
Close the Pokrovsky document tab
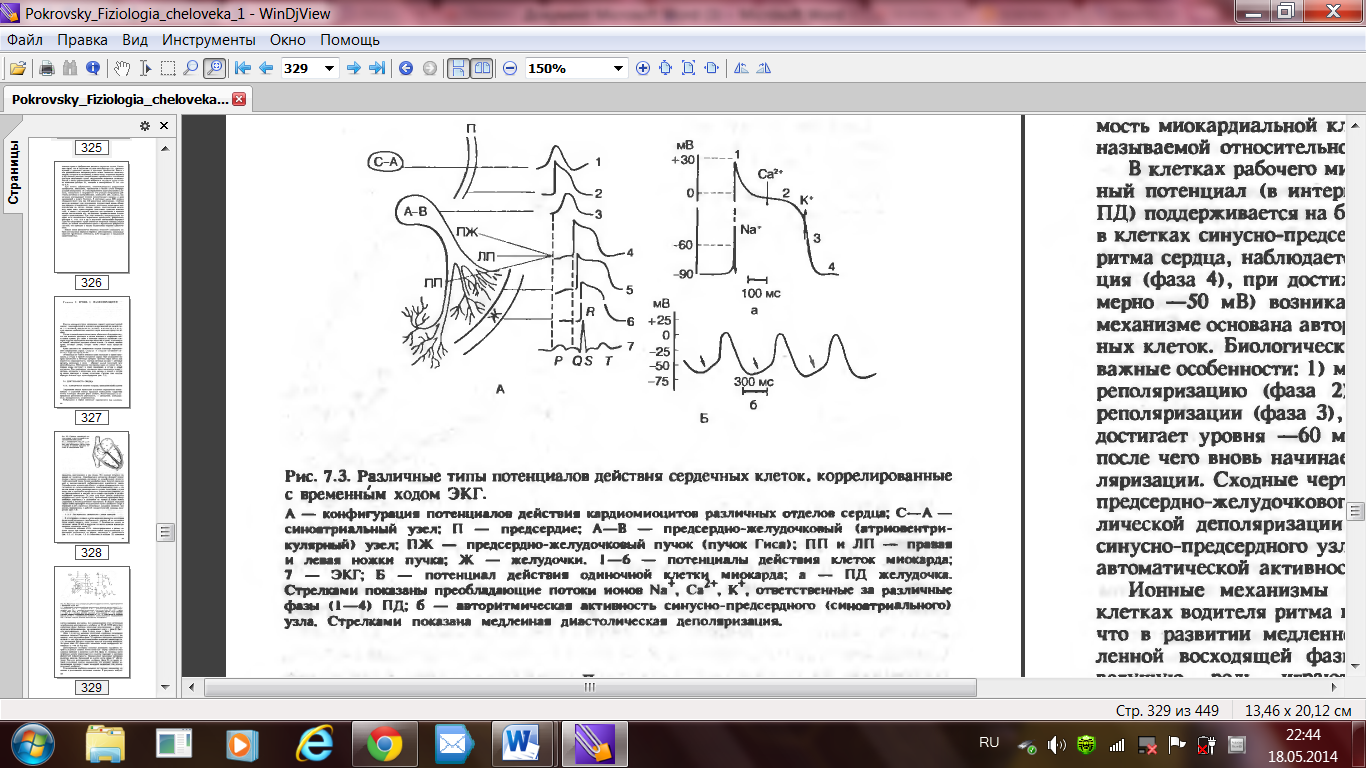click(x=239, y=100)
